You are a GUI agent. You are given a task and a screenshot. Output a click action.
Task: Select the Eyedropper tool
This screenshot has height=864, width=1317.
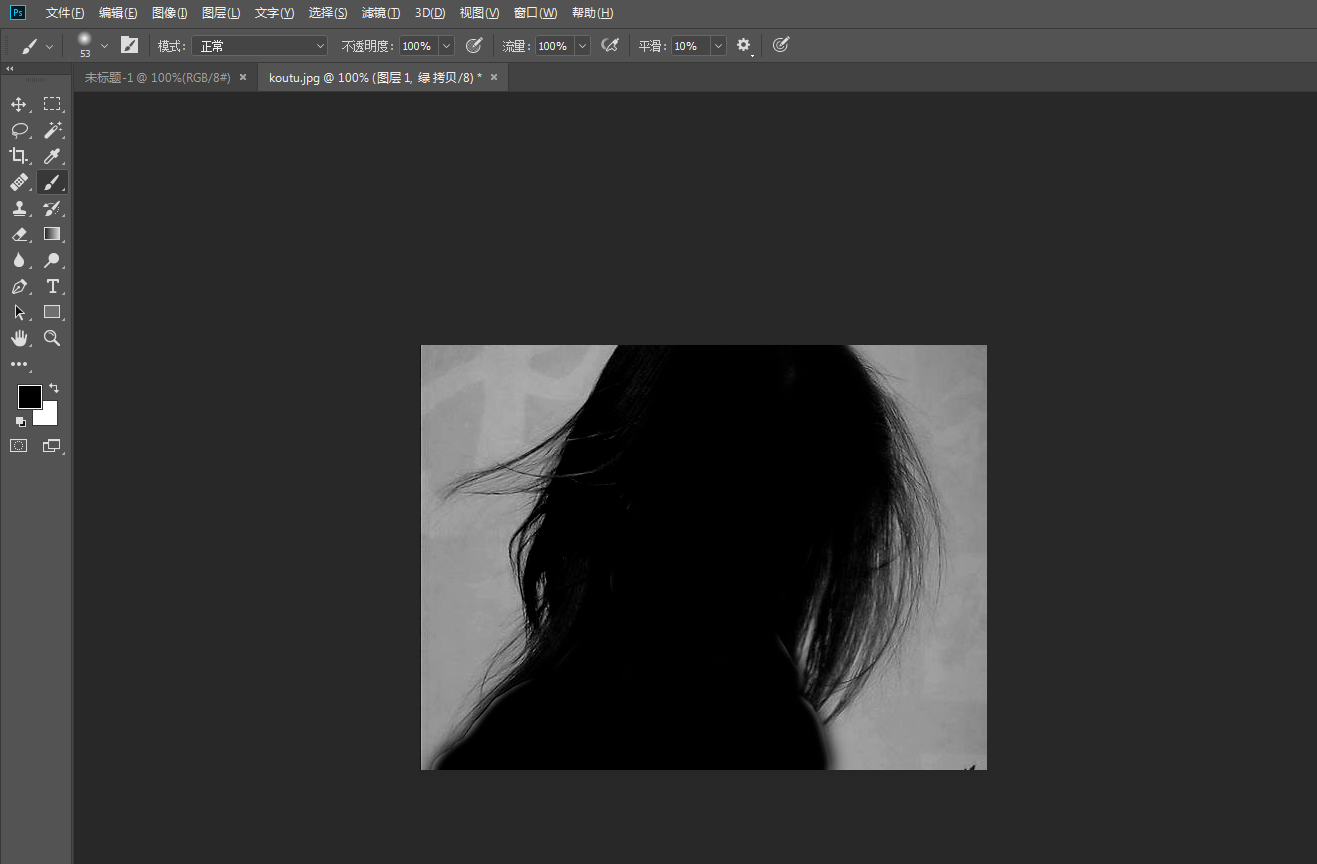pyautogui.click(x=52, y=156)
